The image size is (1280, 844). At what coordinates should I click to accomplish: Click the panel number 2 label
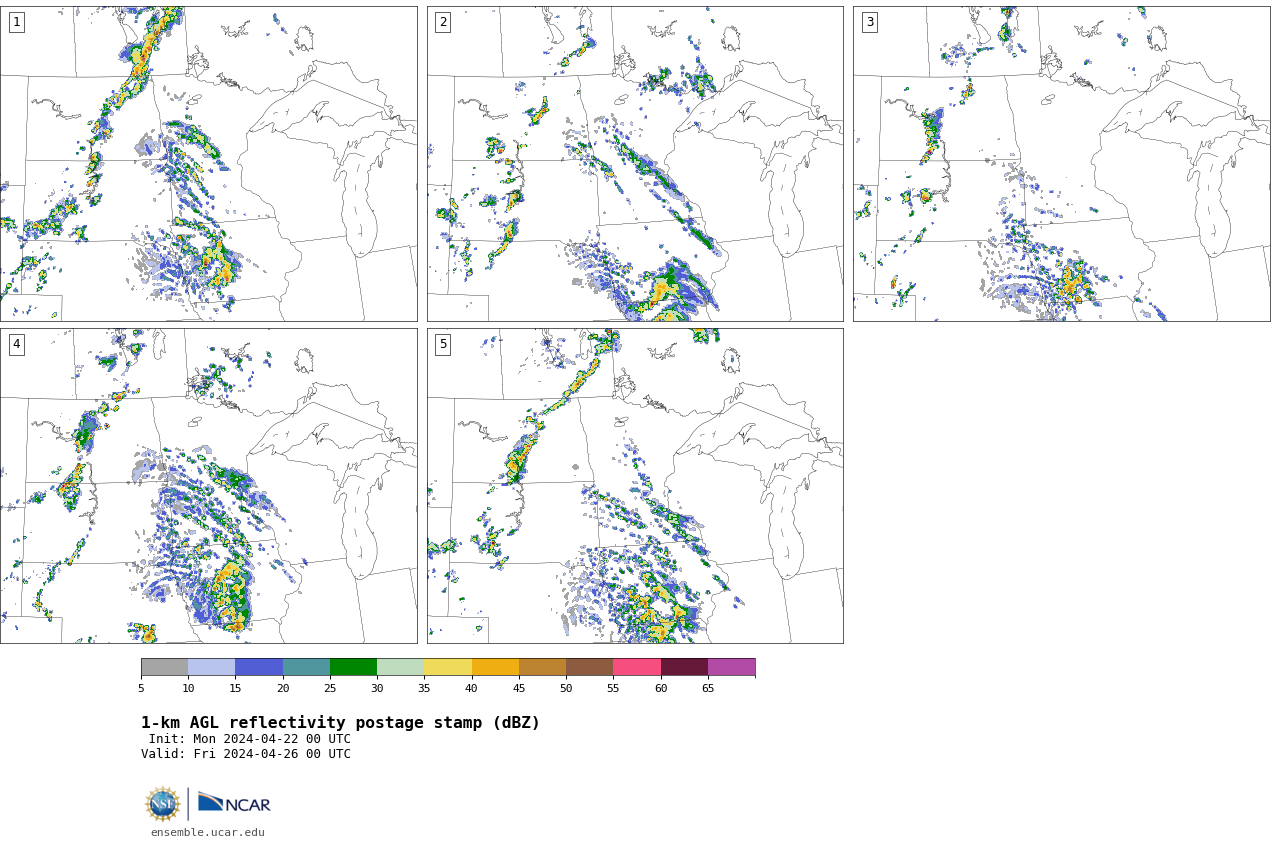(x=443, y=22)
